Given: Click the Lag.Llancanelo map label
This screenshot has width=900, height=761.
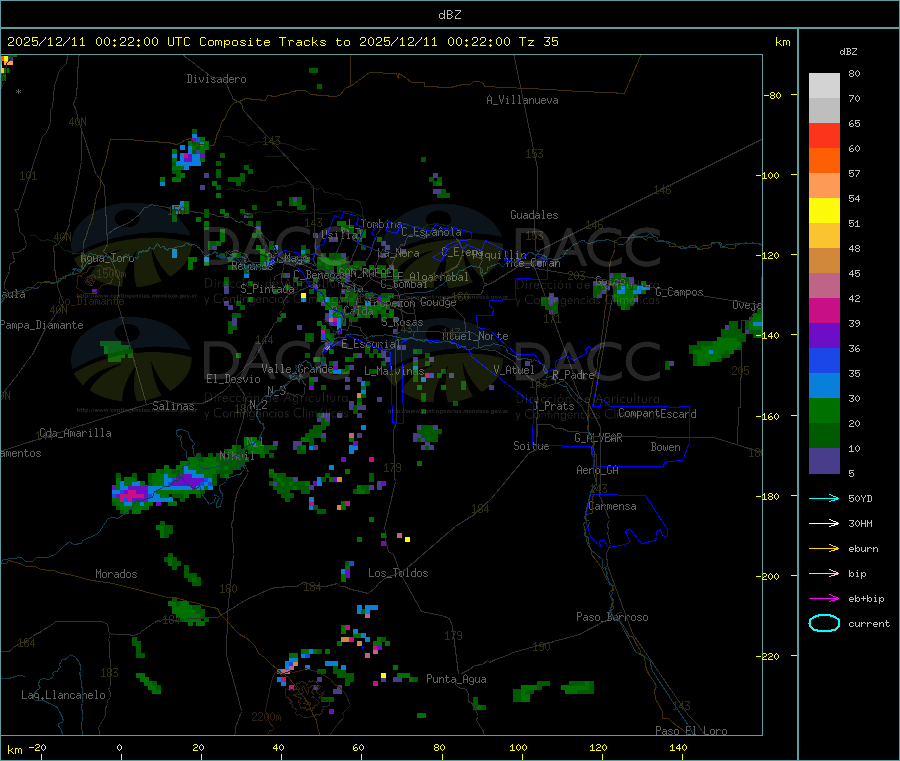Looking at the screenshot, I should tap(64, 696).
